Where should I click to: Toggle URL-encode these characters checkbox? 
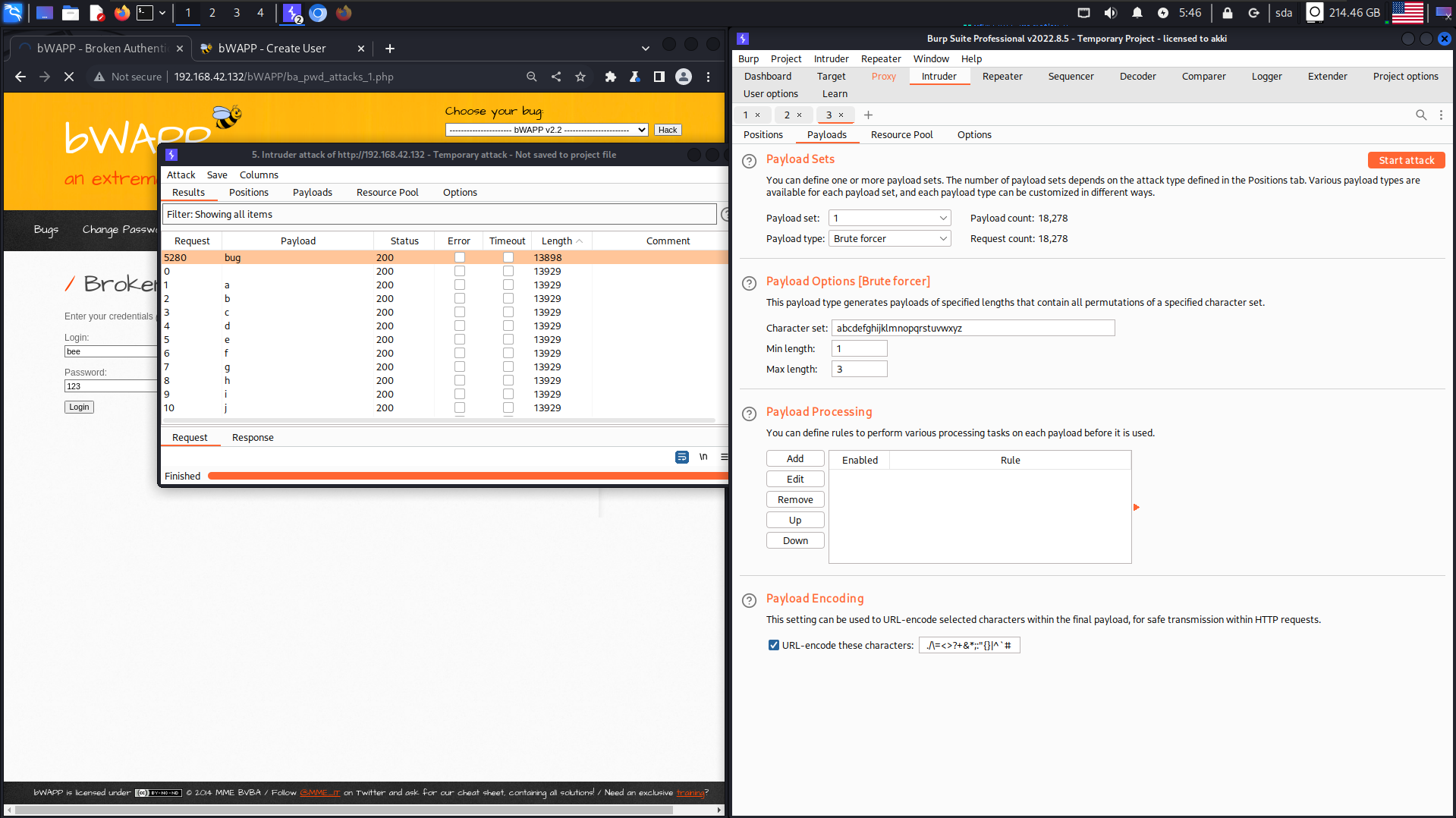click(773, 645)
